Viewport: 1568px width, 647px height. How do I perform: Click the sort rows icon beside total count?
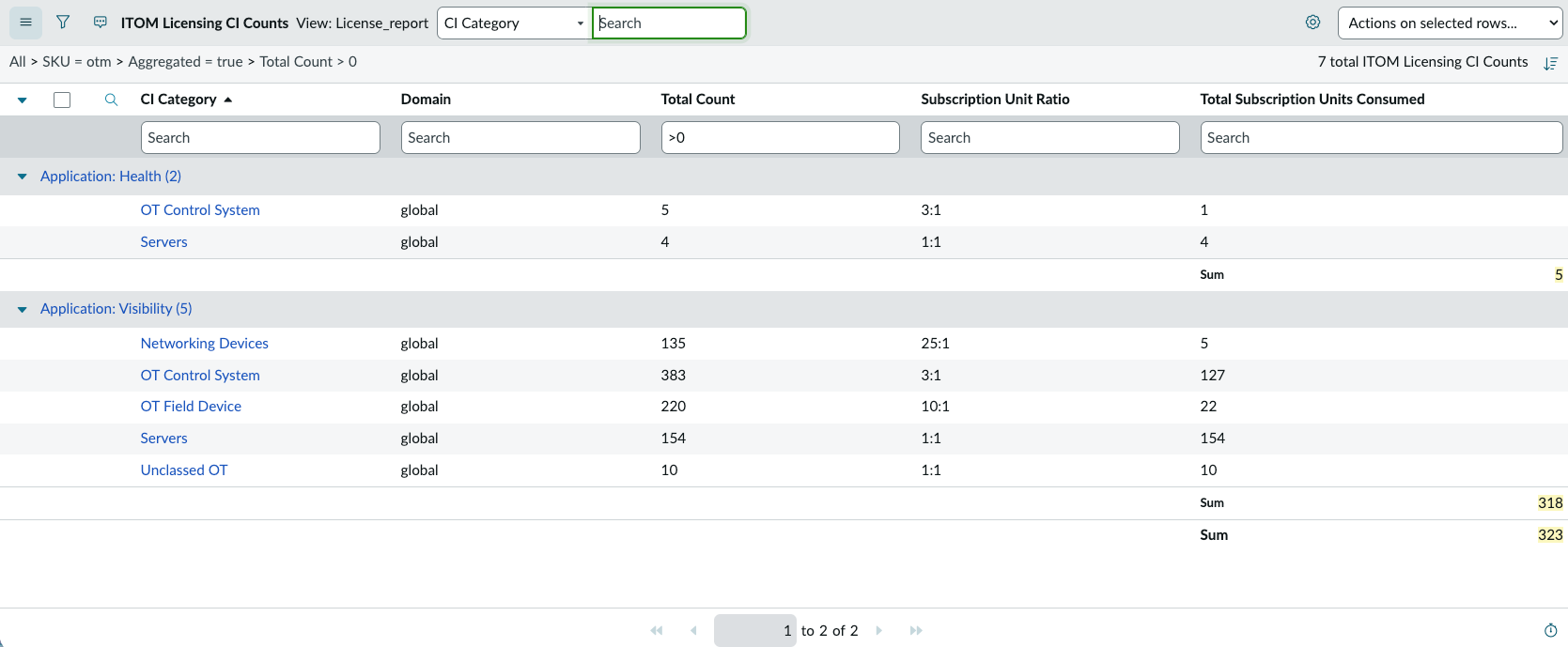pyautogui.click(x=1550, y=63)
